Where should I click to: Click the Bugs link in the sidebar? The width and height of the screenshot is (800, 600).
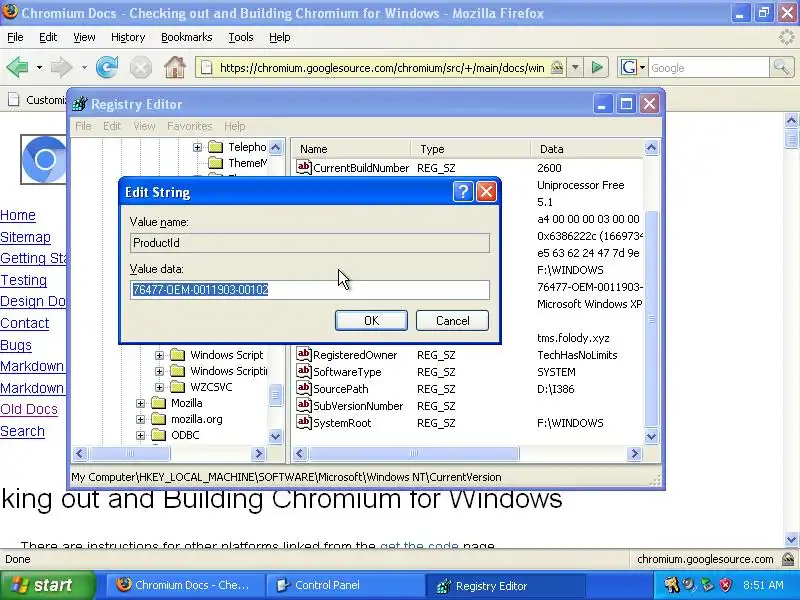pos(16,345)
